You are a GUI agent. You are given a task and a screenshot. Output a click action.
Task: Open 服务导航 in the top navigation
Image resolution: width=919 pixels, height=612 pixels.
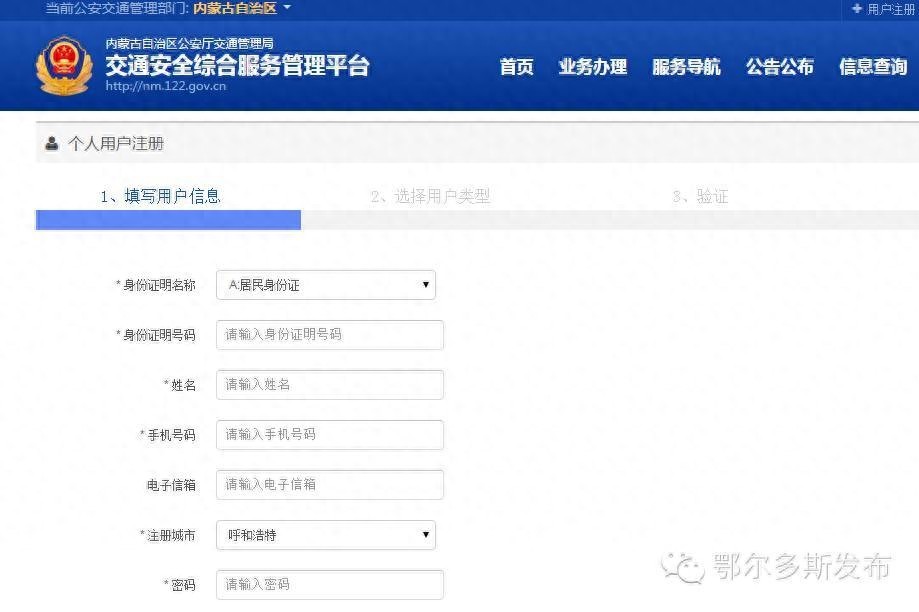(686, 67)
